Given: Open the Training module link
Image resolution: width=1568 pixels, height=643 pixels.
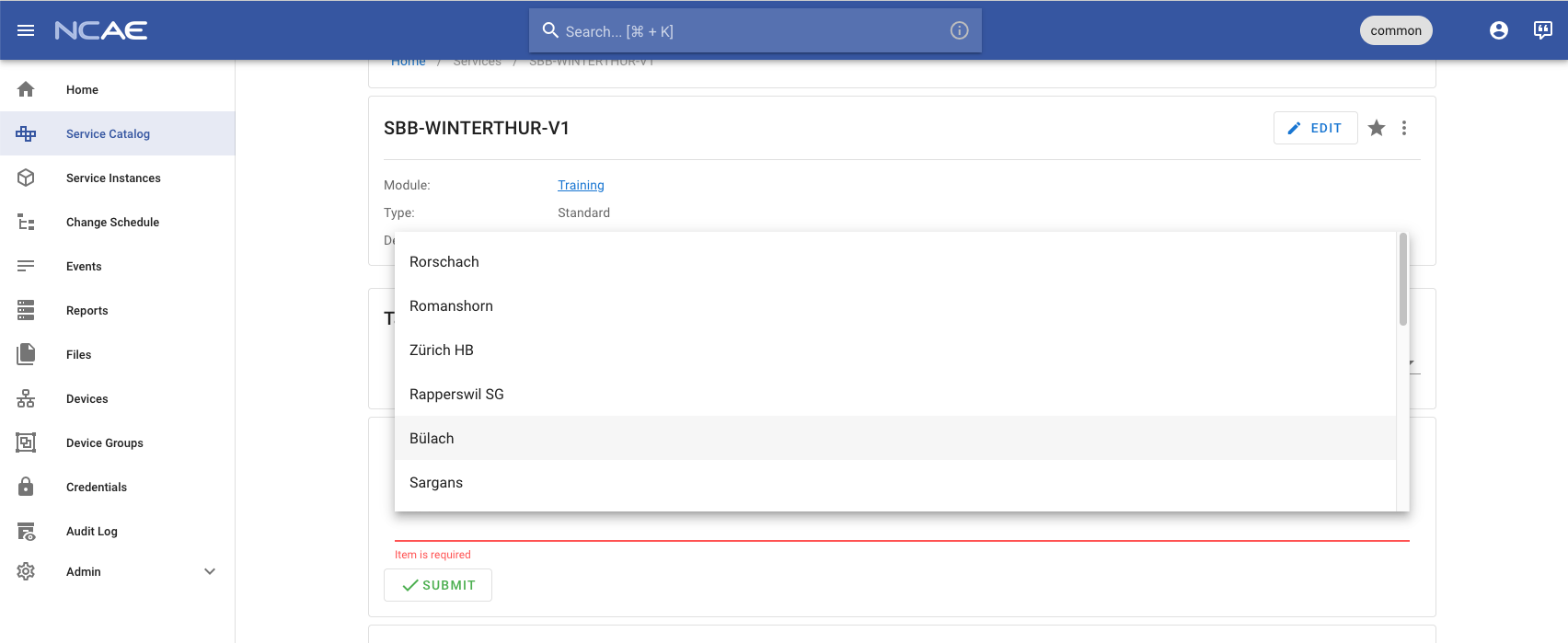Looking at the screenshot, I should coord(581,185).
